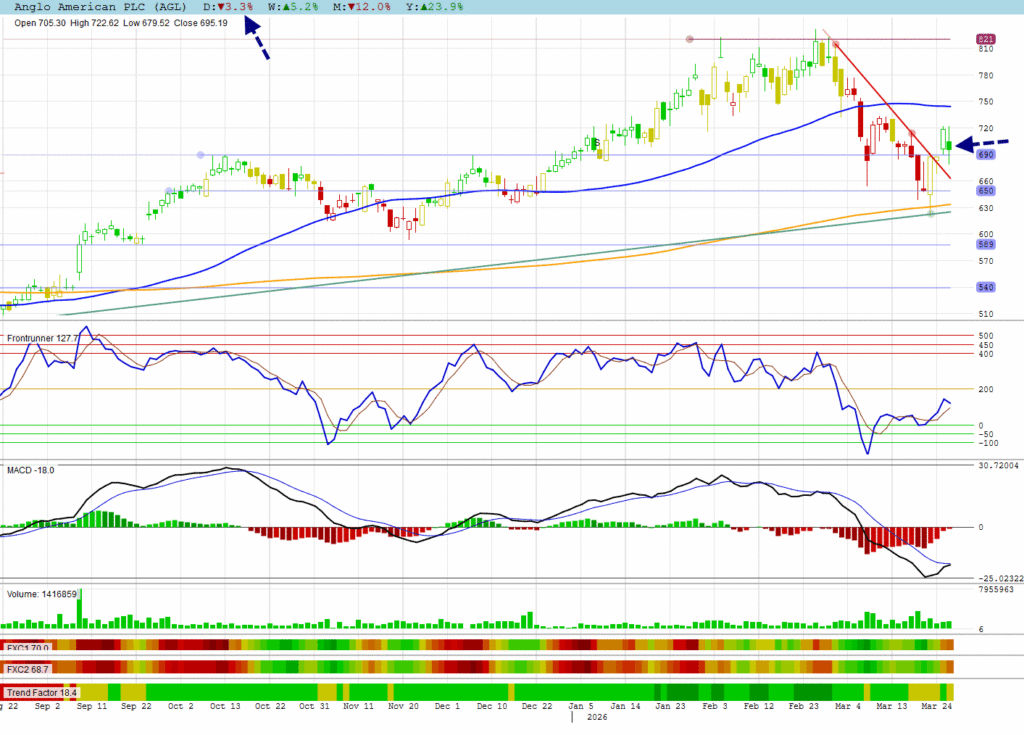This screenshot has height=735, width=1024.
Task: Select the MACD -18.0 indicator label
Action: pyautogui.click(x=31, y=469)
